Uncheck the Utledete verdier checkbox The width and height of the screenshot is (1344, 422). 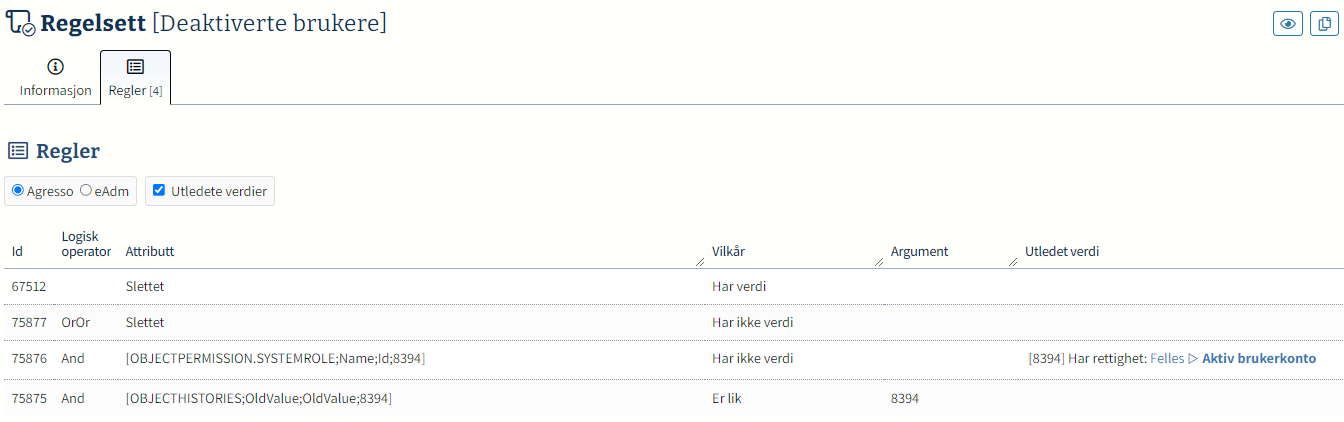[x=159, y=190]
